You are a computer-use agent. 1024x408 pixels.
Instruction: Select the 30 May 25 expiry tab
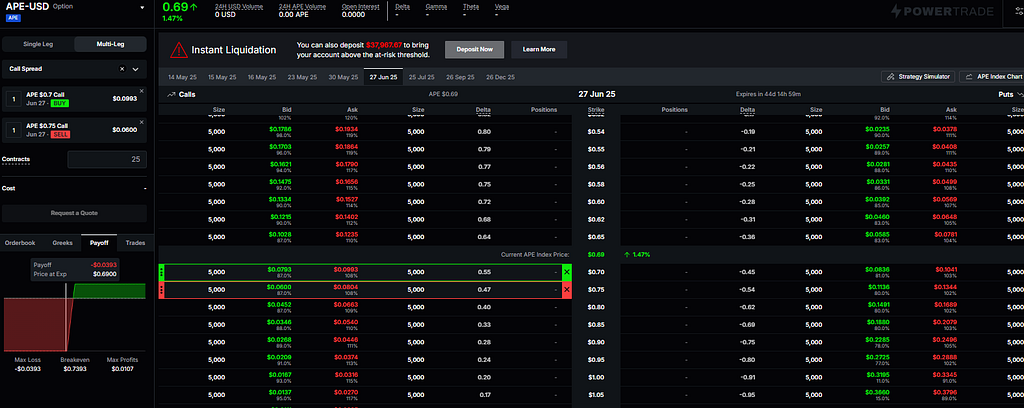343,77
